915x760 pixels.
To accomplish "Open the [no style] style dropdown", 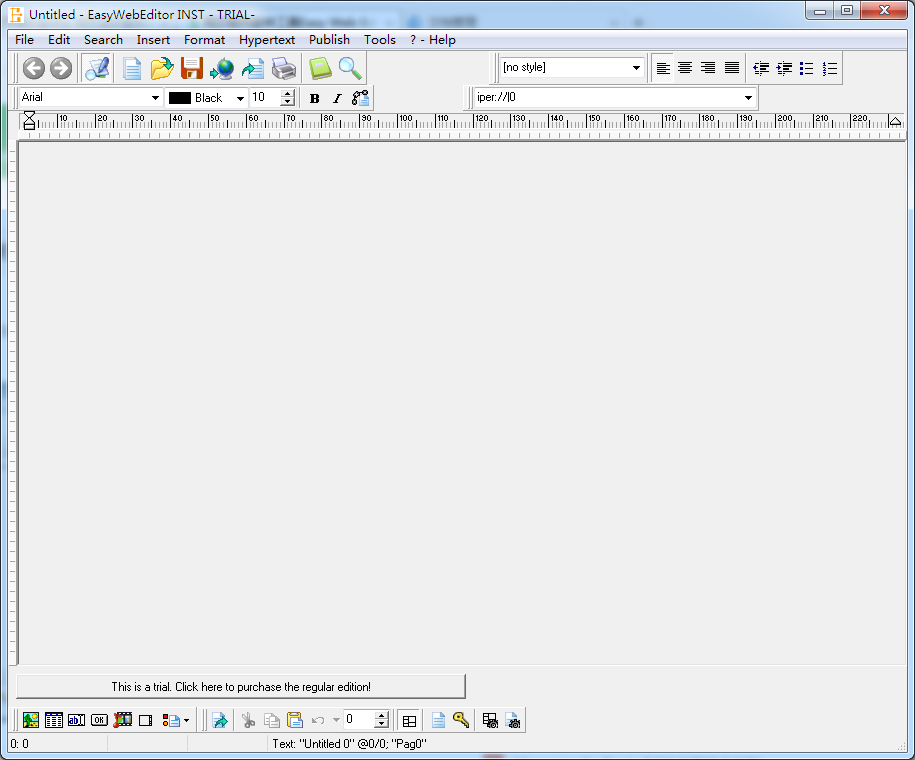I will pyautogui.click(x=636, y=68).
